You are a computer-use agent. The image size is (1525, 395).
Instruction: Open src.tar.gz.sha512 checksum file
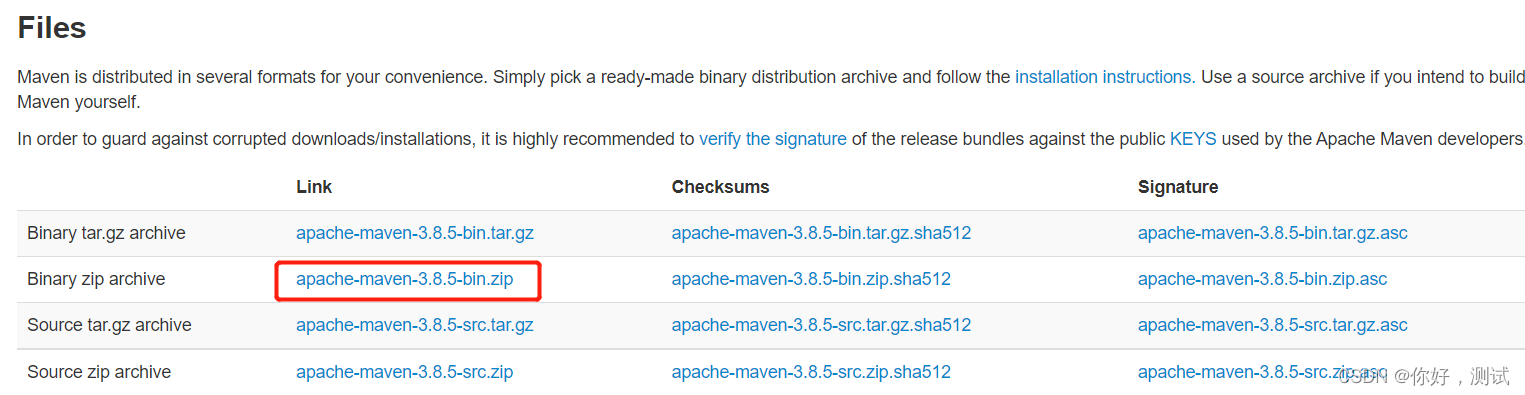[x=821, y=325]
